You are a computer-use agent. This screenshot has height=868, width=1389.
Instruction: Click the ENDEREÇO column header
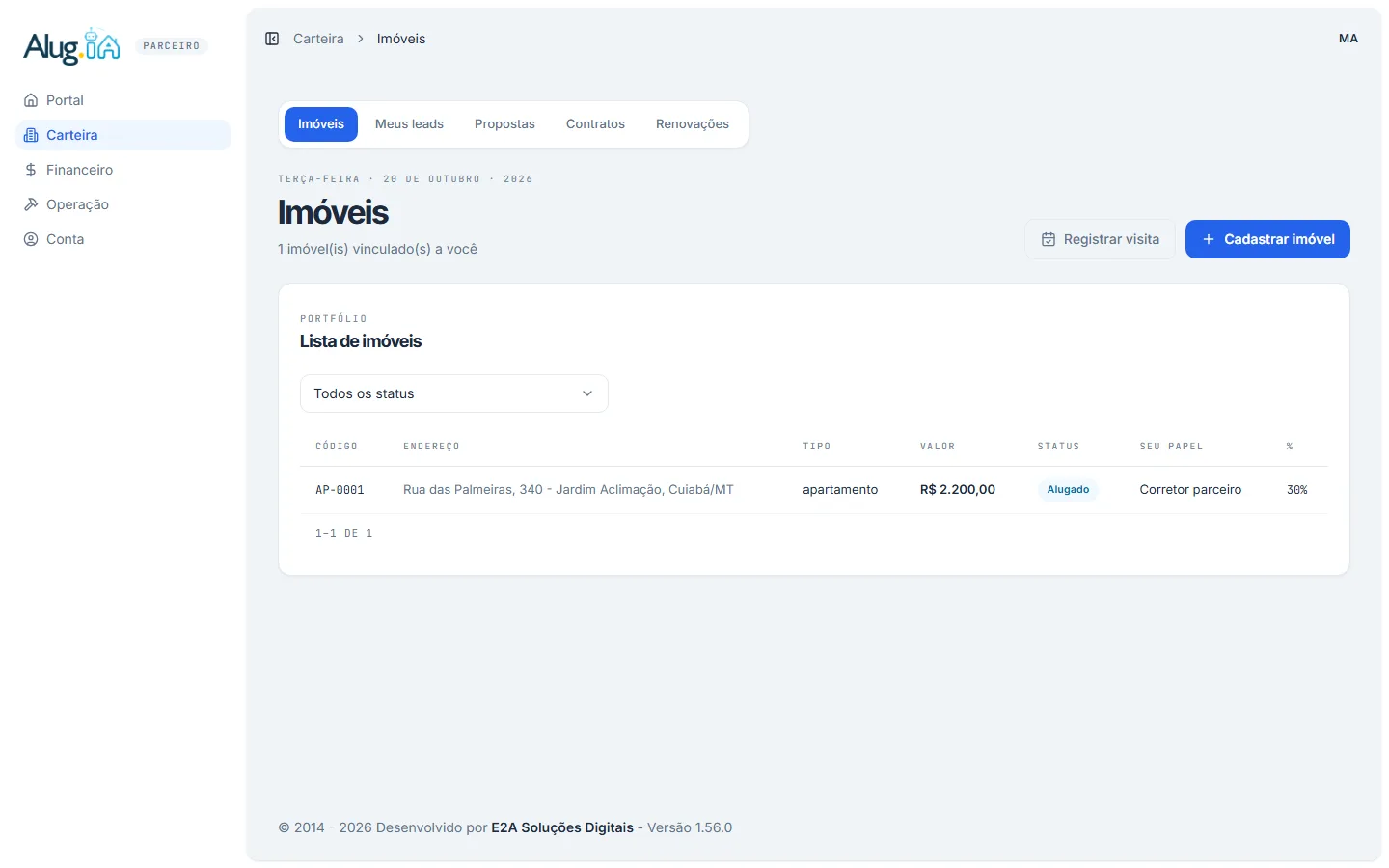click(431, 447)
